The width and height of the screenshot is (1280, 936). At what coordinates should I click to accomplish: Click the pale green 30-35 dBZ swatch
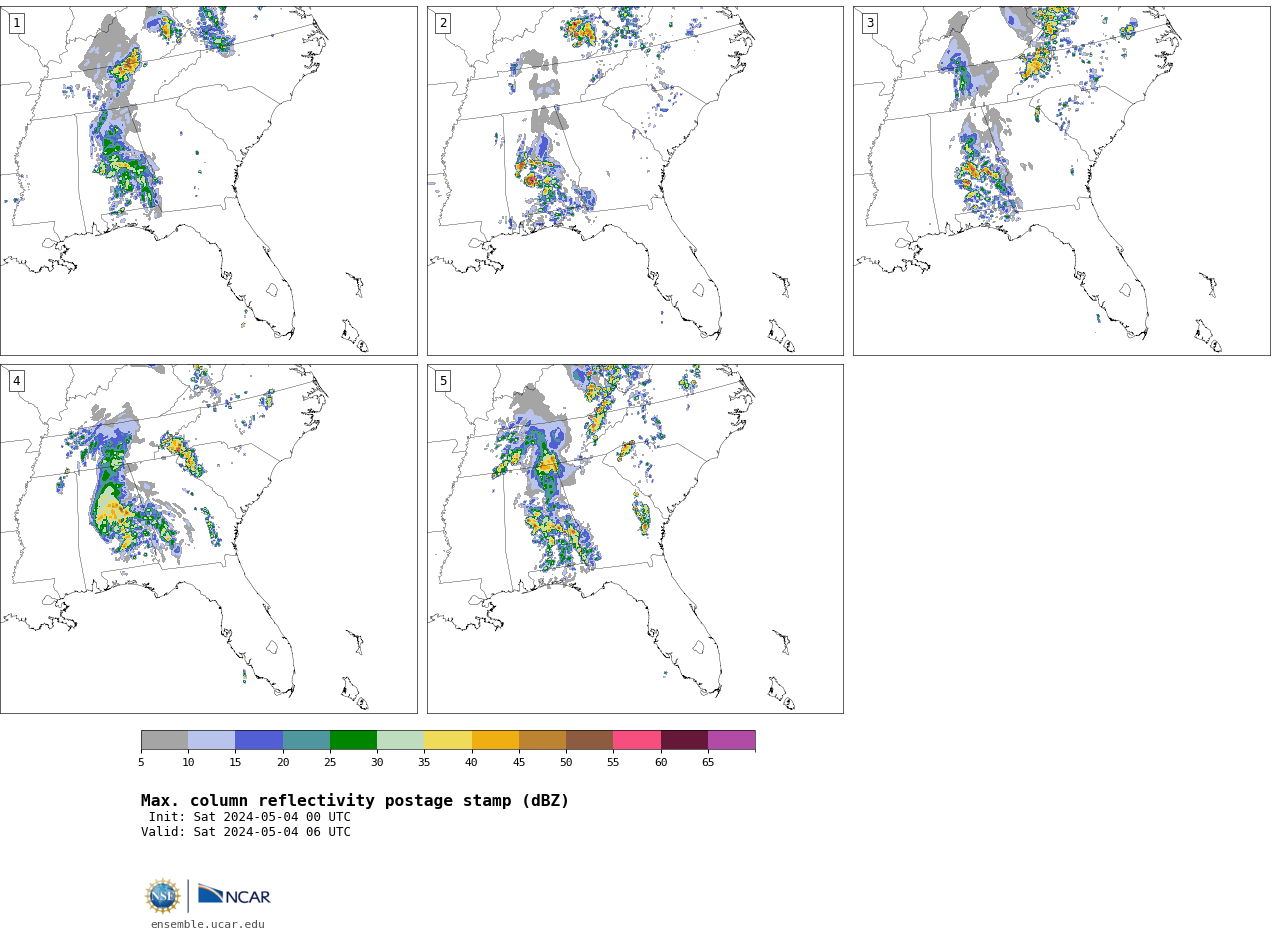401,740
